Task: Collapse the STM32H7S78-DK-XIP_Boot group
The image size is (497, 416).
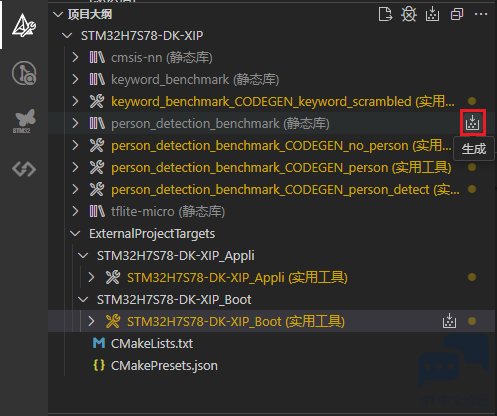Action: click(83, 300)
